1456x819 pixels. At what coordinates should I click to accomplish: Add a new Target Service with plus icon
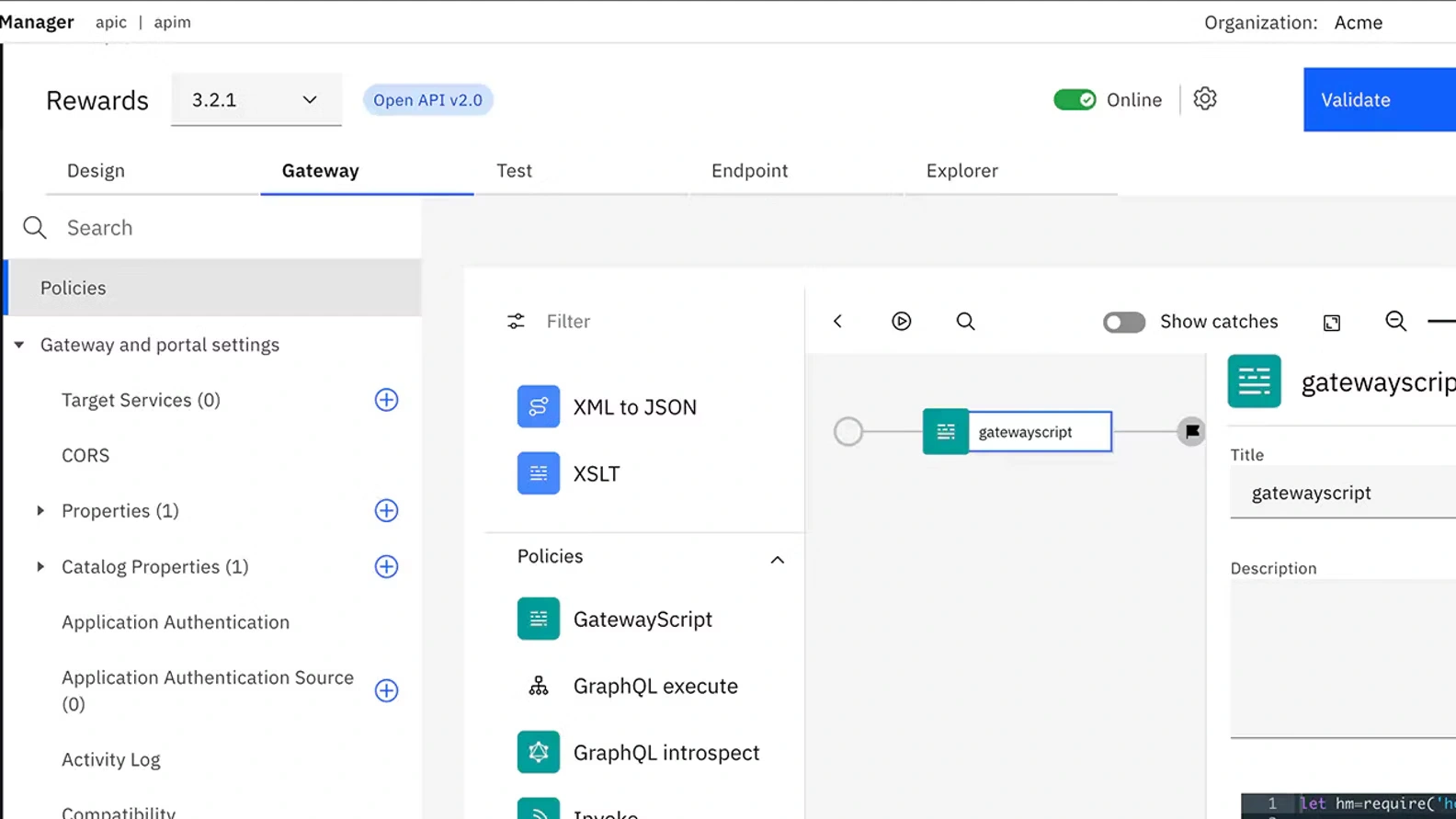point(386,400)
